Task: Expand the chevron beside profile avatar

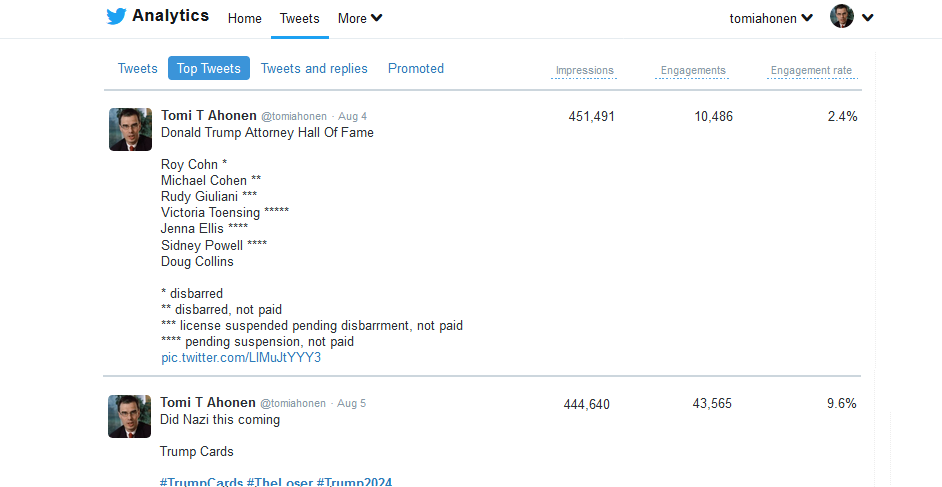Action: [868, 17]
